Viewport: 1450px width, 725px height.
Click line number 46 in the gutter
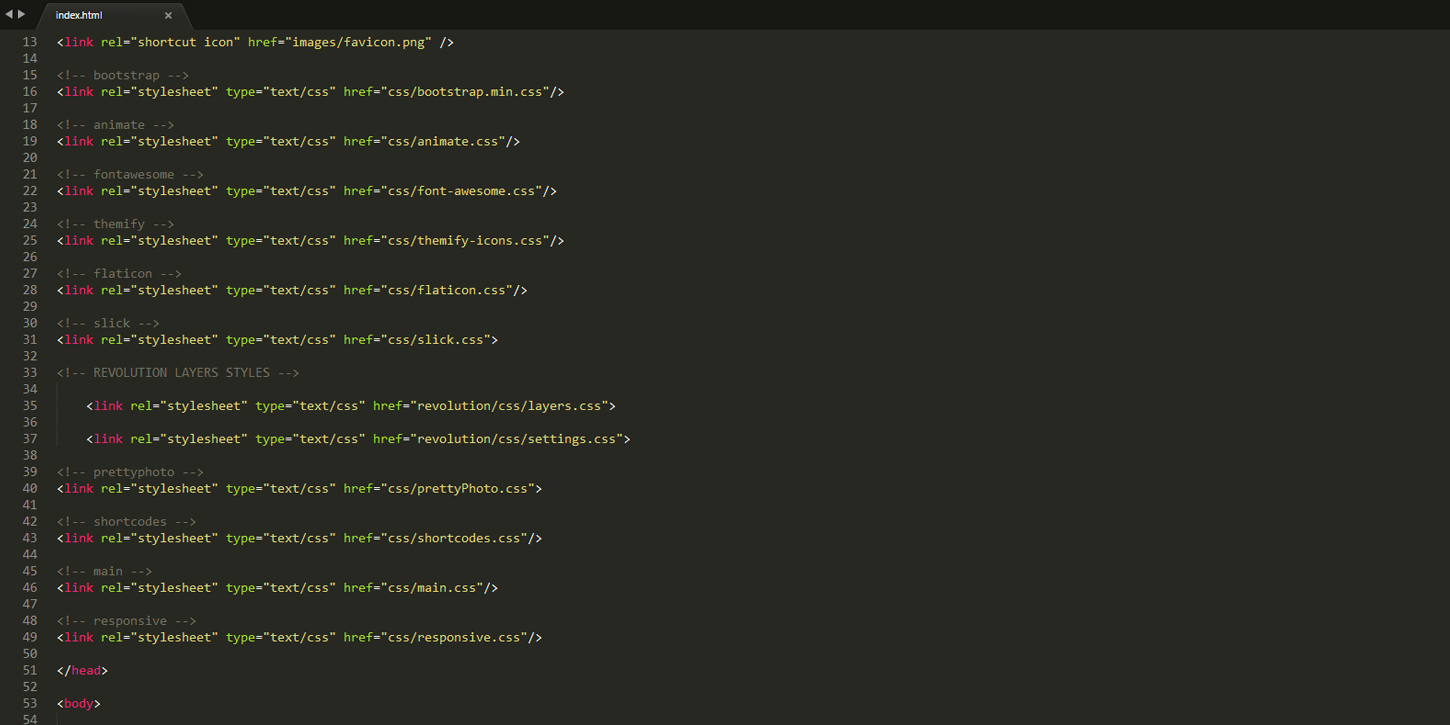point(29,587)
